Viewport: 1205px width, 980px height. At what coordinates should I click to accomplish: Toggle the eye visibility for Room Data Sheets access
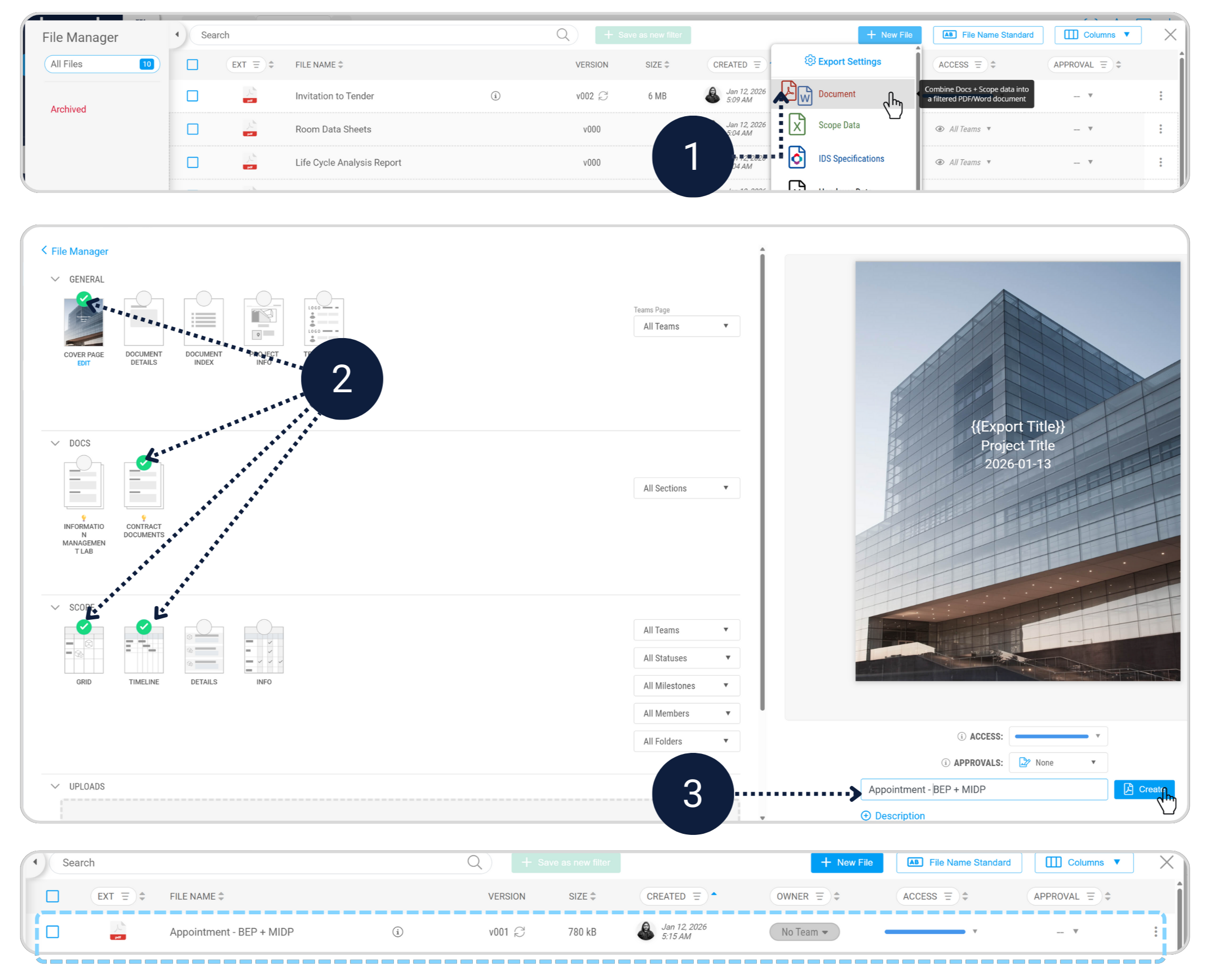point(939,129)
